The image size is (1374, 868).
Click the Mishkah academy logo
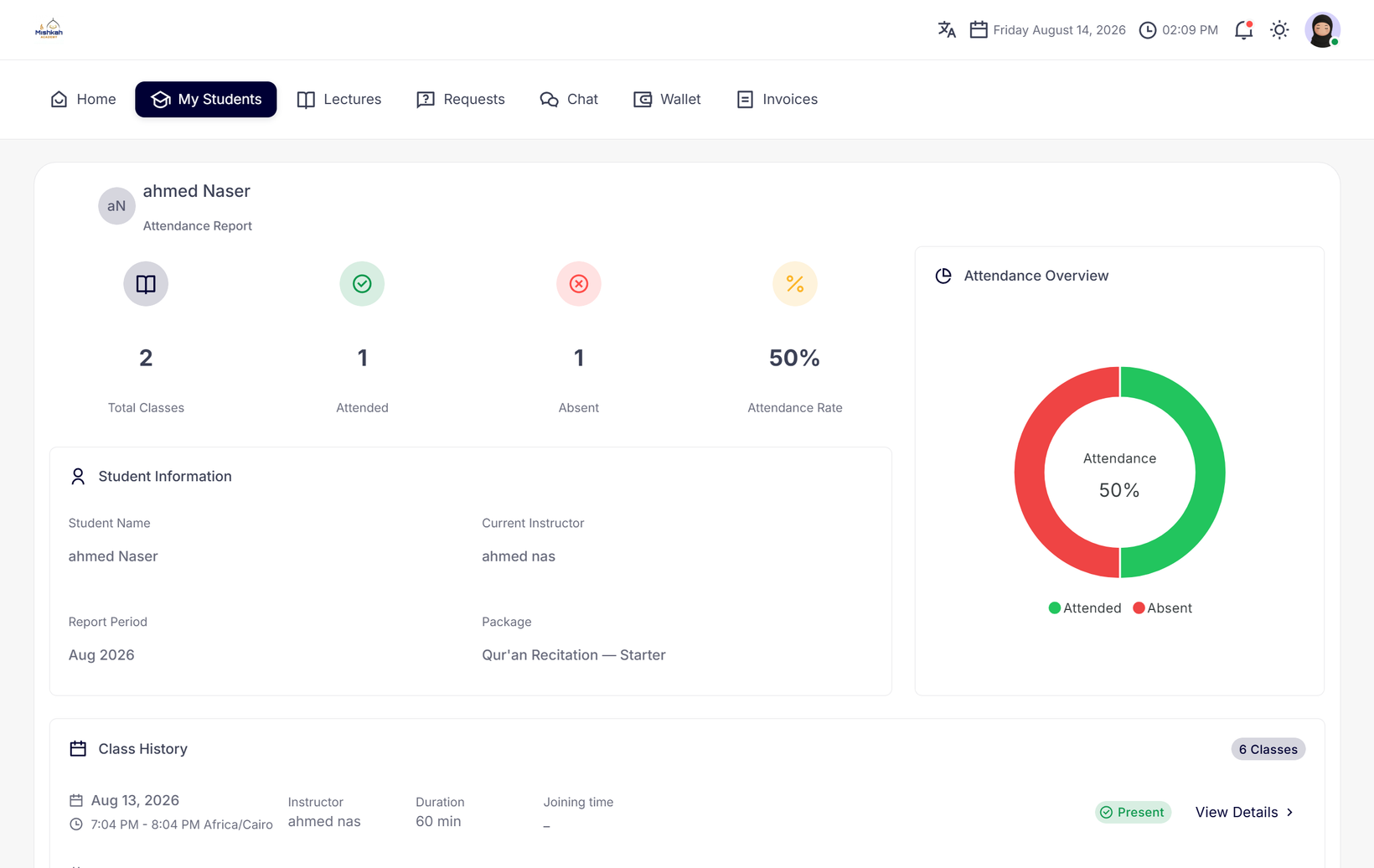(49, 29)
